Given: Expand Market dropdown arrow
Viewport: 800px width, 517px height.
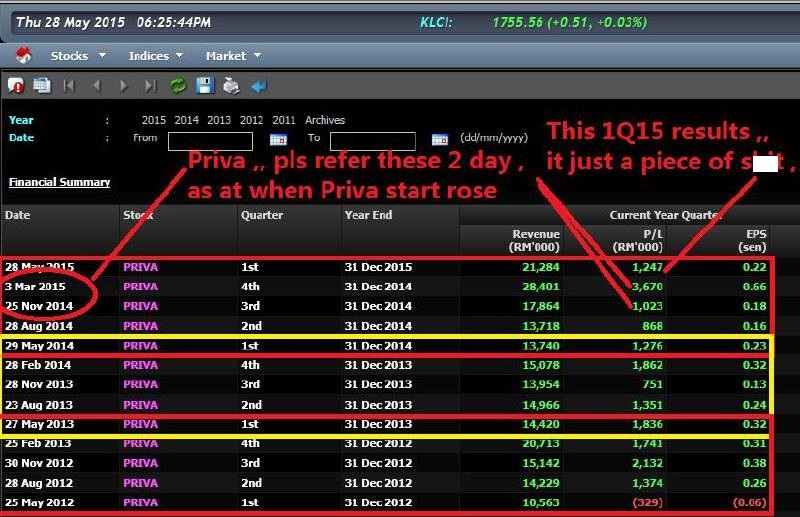Looking at the screenshot, I should click(257, 55).
